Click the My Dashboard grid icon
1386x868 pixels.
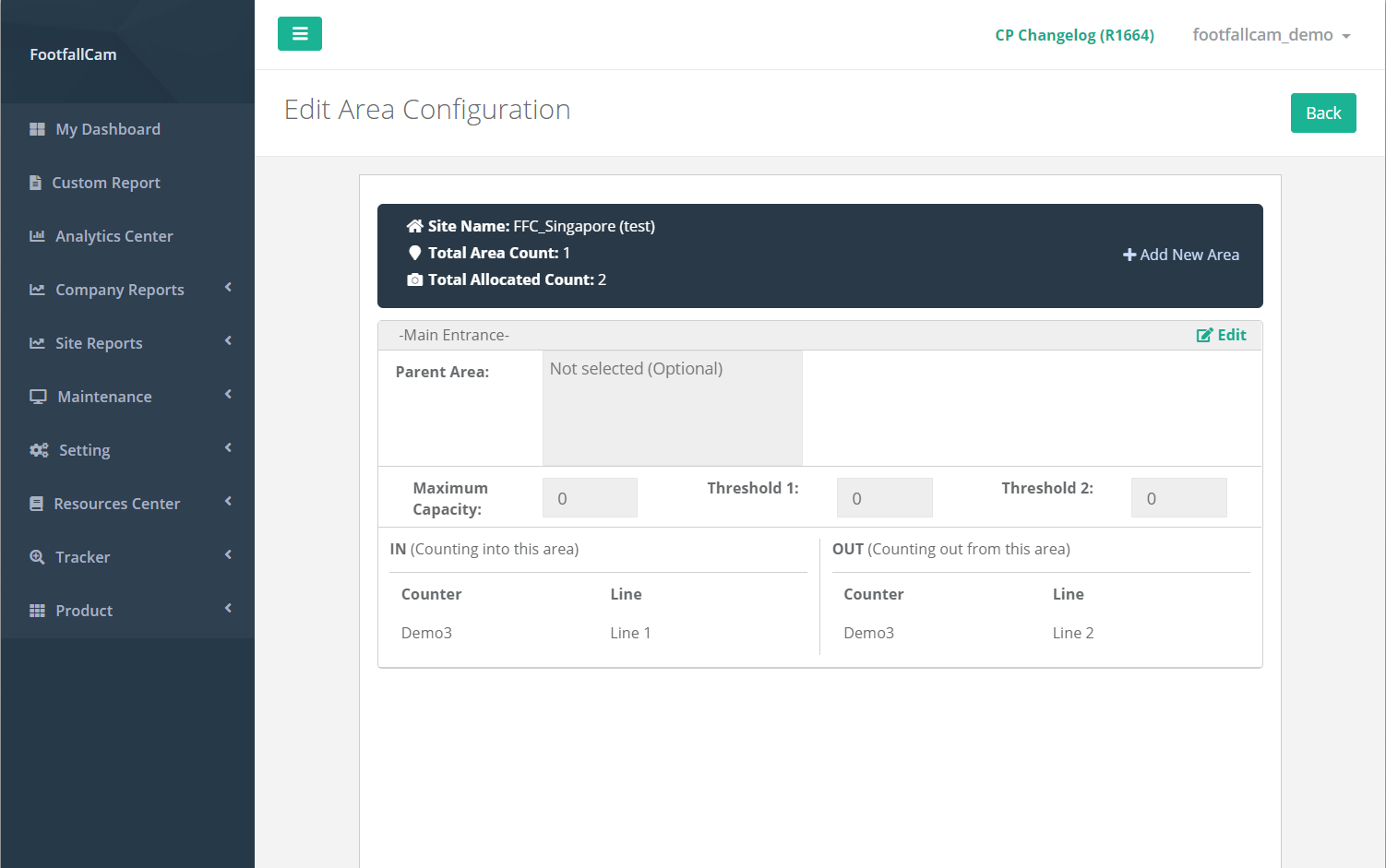click(x=37, y=129)
